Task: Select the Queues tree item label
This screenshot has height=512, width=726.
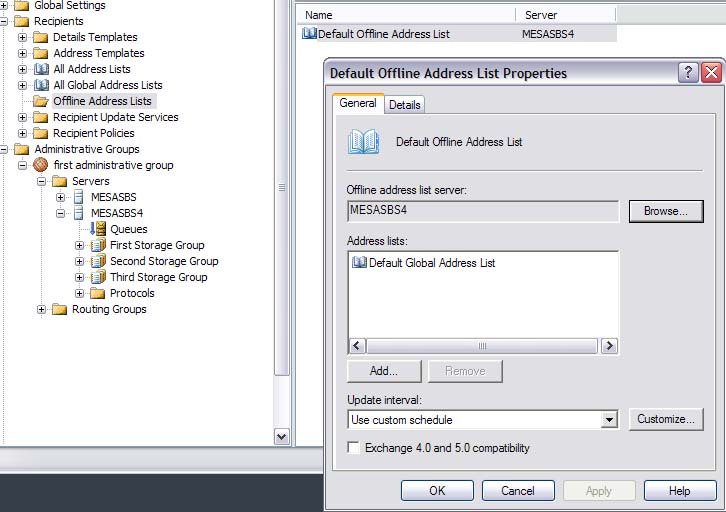Action: (129, 229)
